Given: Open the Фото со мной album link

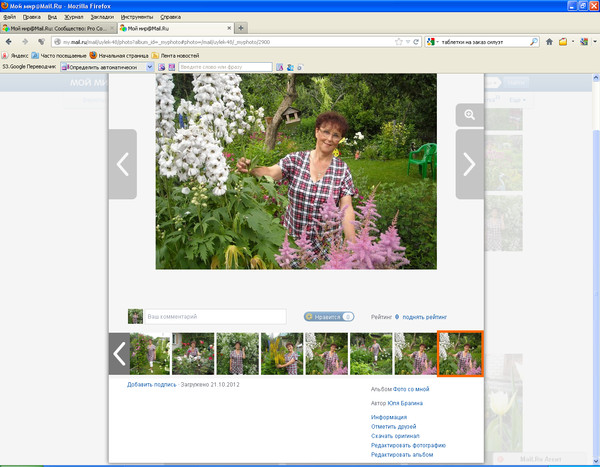Looking at the screenshot, I should pos(411,389).
